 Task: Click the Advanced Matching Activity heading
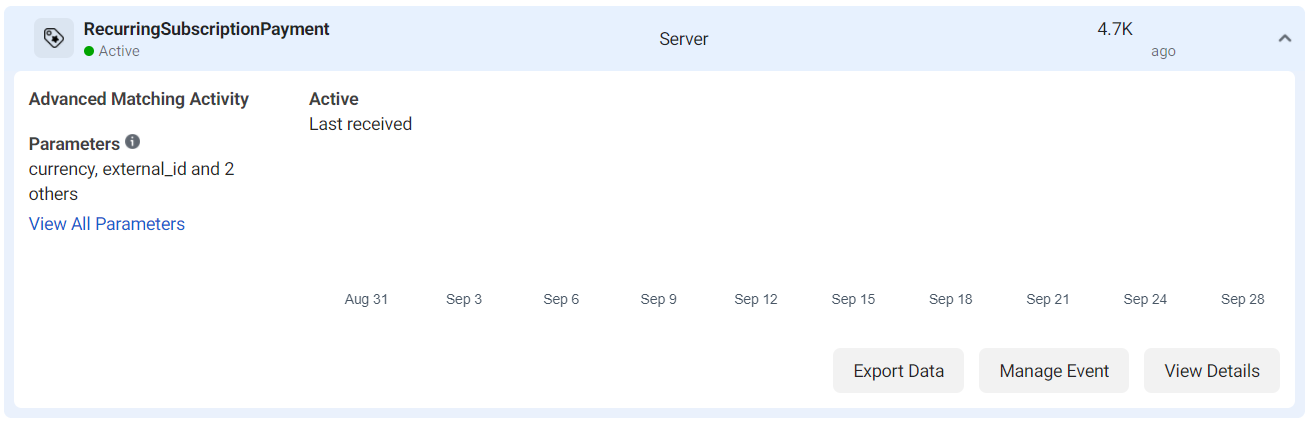[x=139, y=99]
